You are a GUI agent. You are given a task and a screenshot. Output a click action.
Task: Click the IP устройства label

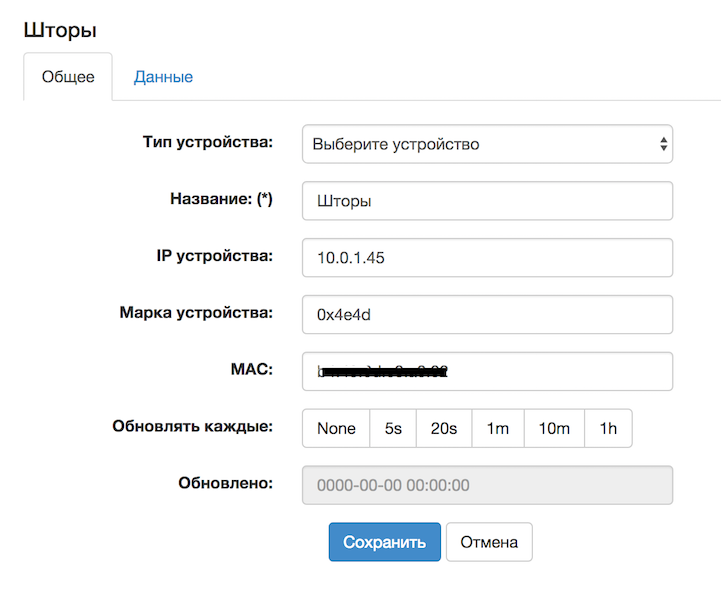click(215, 256)
